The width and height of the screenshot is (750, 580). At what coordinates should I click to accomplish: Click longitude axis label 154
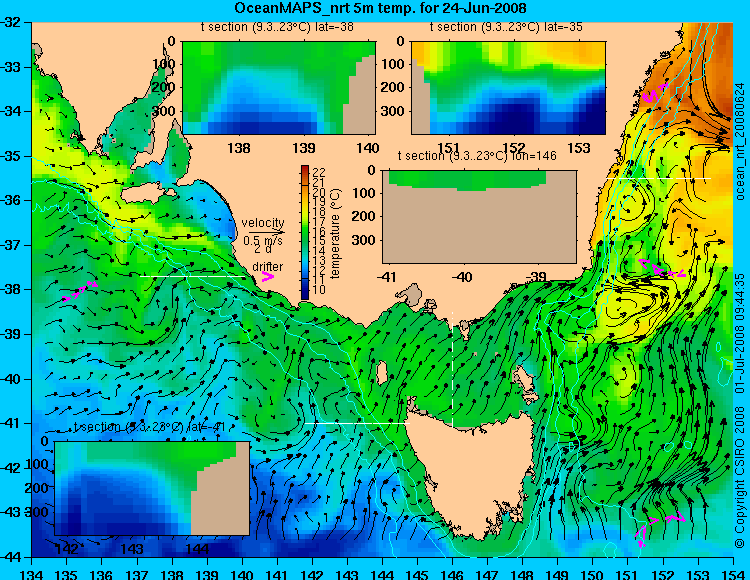tap(733, 574)
